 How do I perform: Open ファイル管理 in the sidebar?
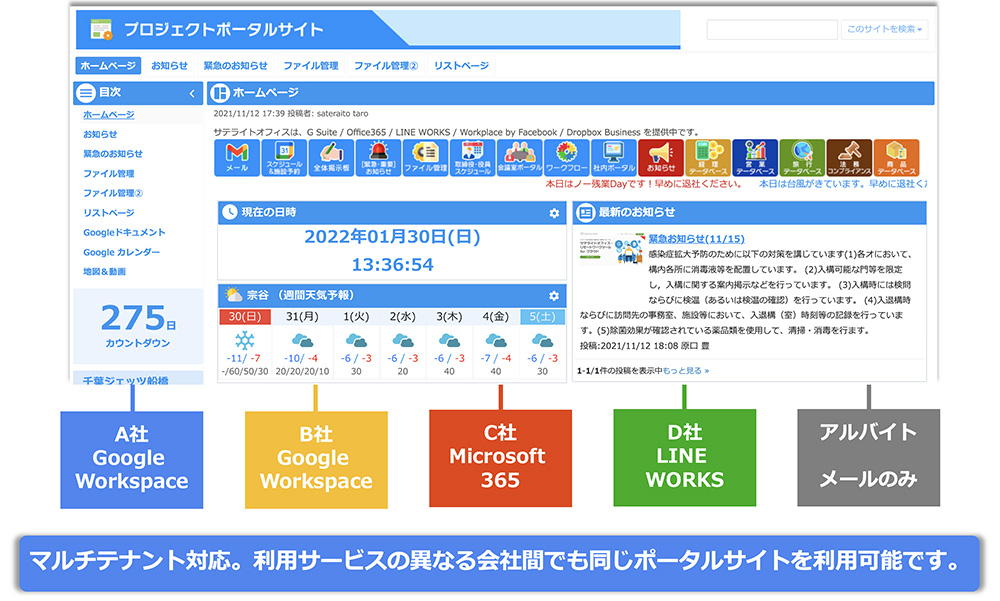click(108, 174)
